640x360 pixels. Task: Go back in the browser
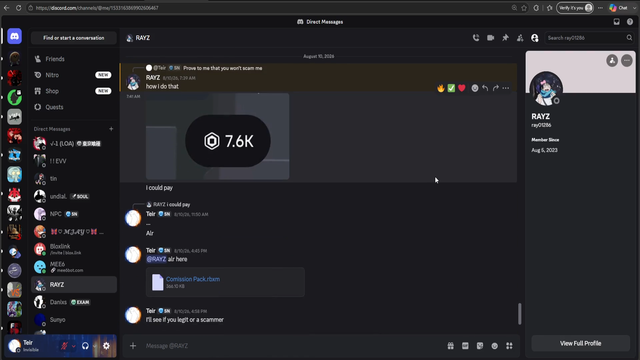point(7,8)
